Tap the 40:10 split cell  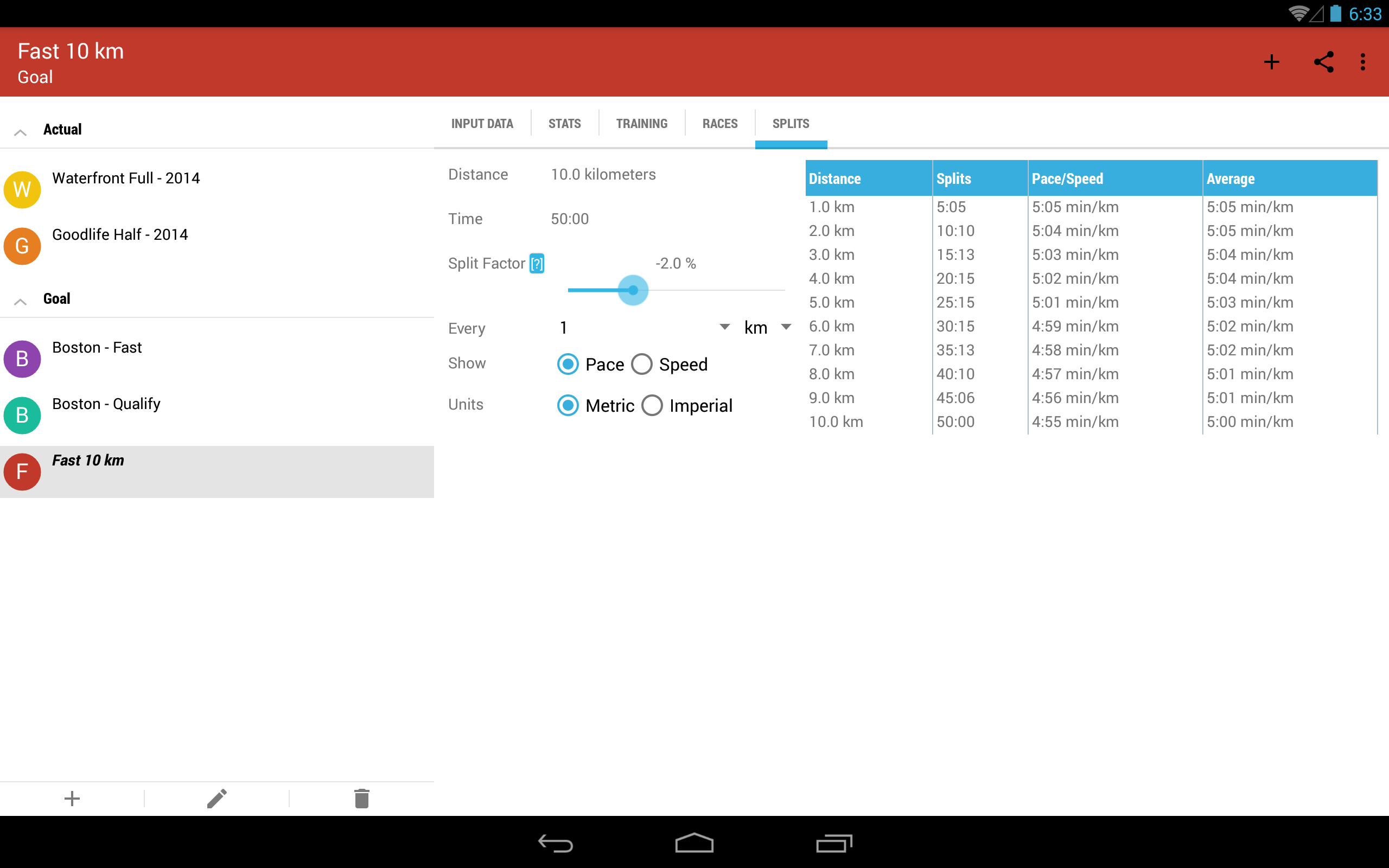click(955, 374)
